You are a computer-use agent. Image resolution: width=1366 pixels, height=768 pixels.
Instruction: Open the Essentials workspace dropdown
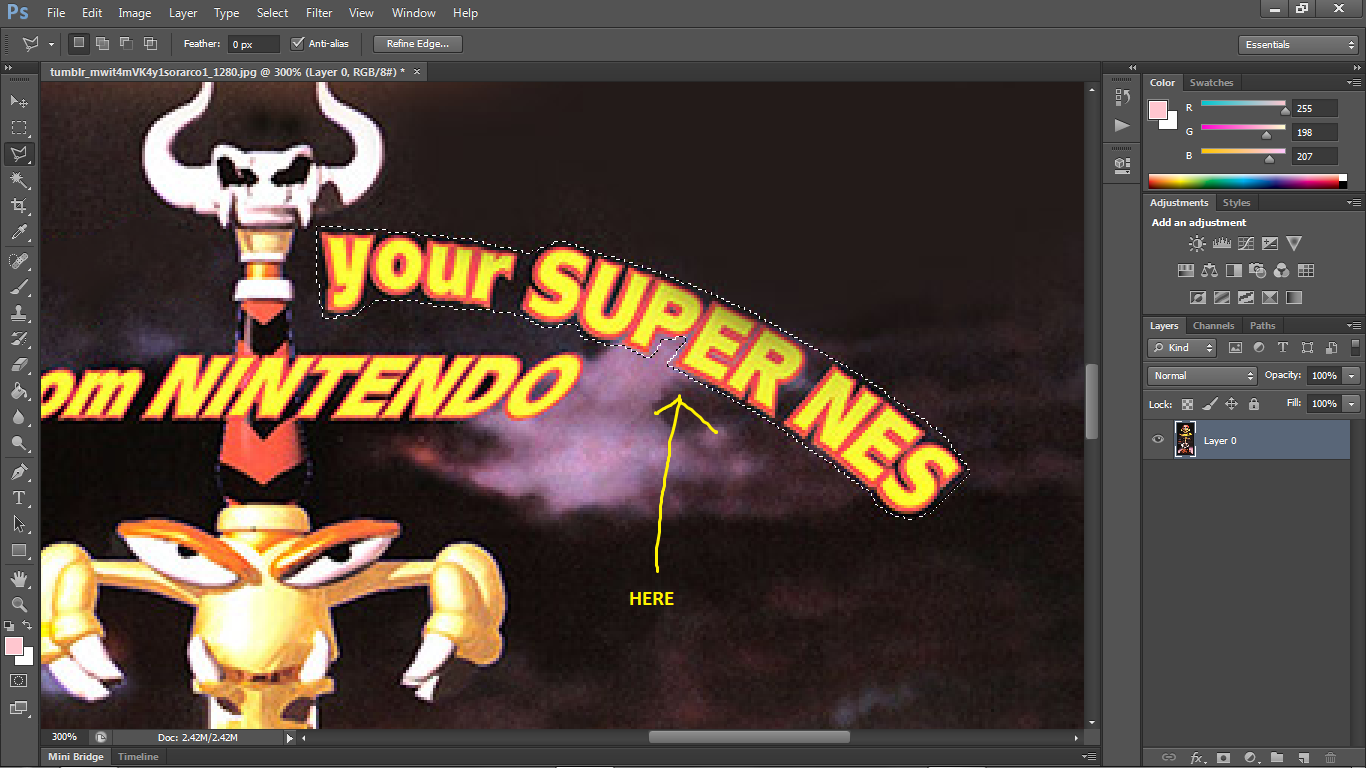click(x=1297, y=45)
